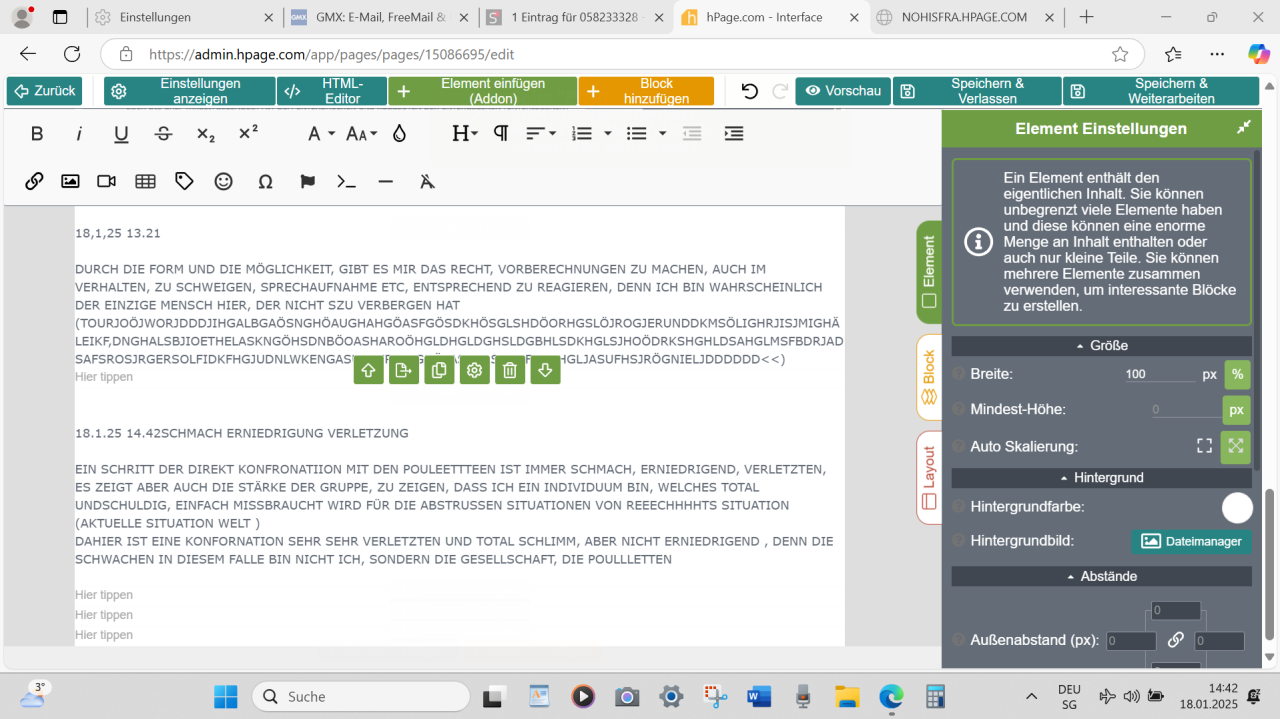Click the Zurück button
This screenshot has height=719, width=1280.
pos(44,91)
